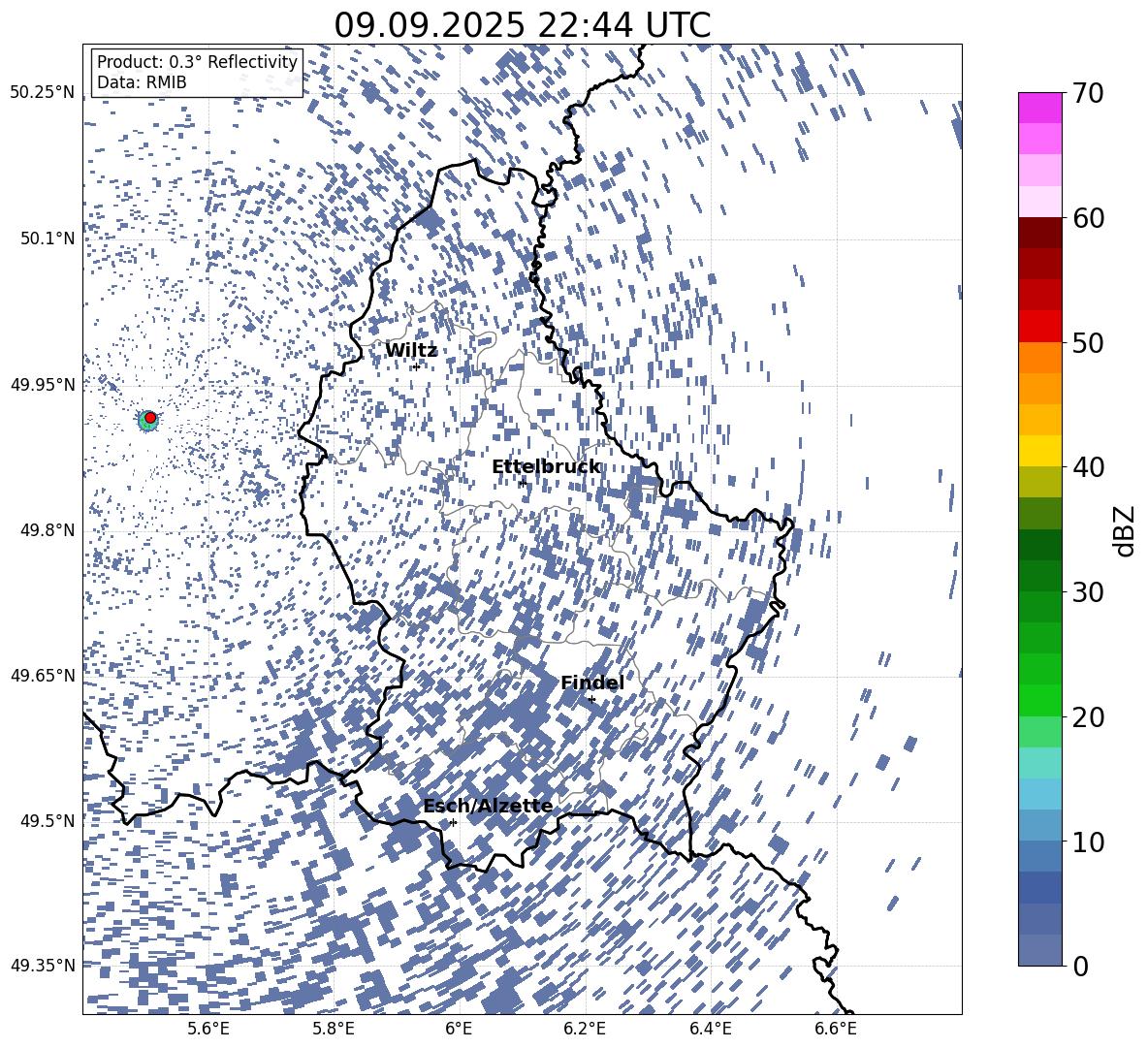Click the 40 colorbar tick label
1148x1048 pixels.
[x=1089, y=467]
